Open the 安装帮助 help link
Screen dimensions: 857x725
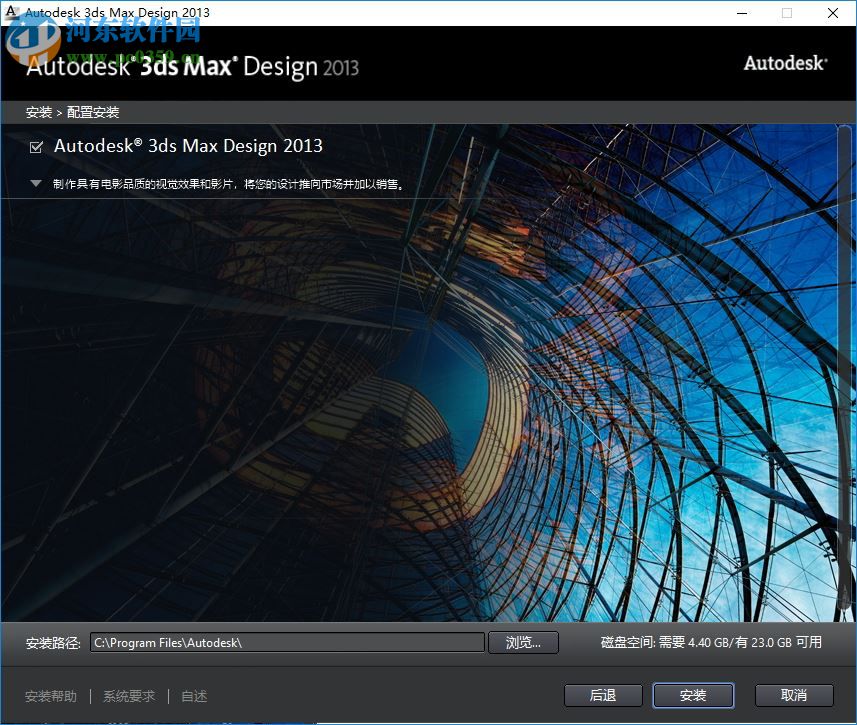[50, 696]
